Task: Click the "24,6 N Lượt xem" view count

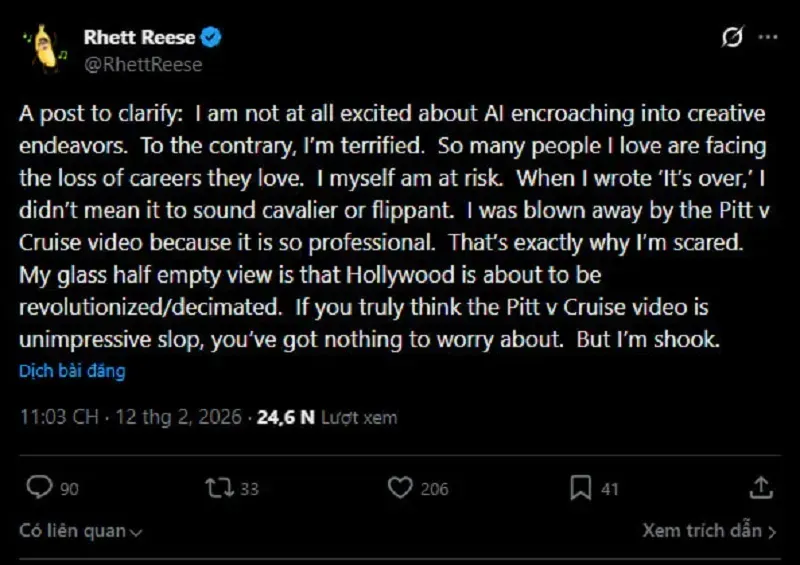Action: coord(326,417)
